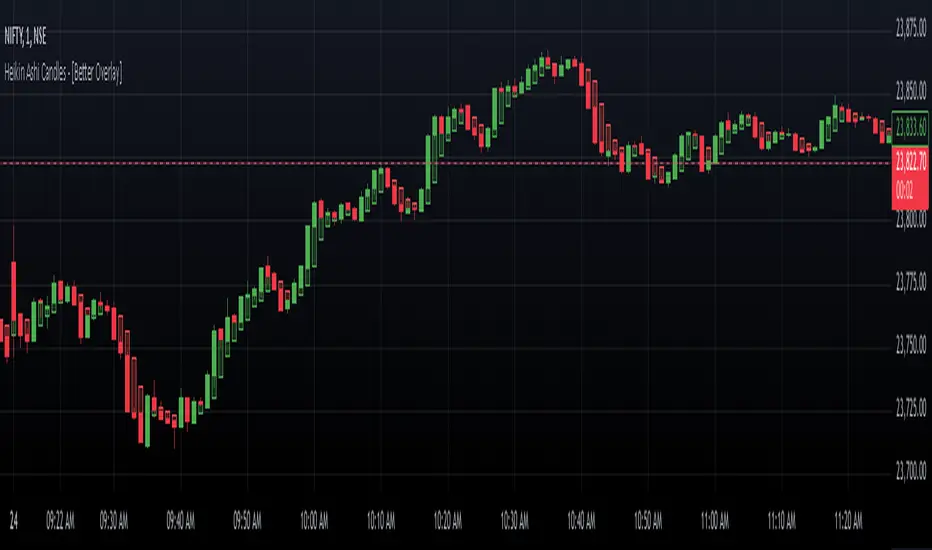
Task: Click the 09:30 AM time axis label
Action: click(x=114, y=521)
